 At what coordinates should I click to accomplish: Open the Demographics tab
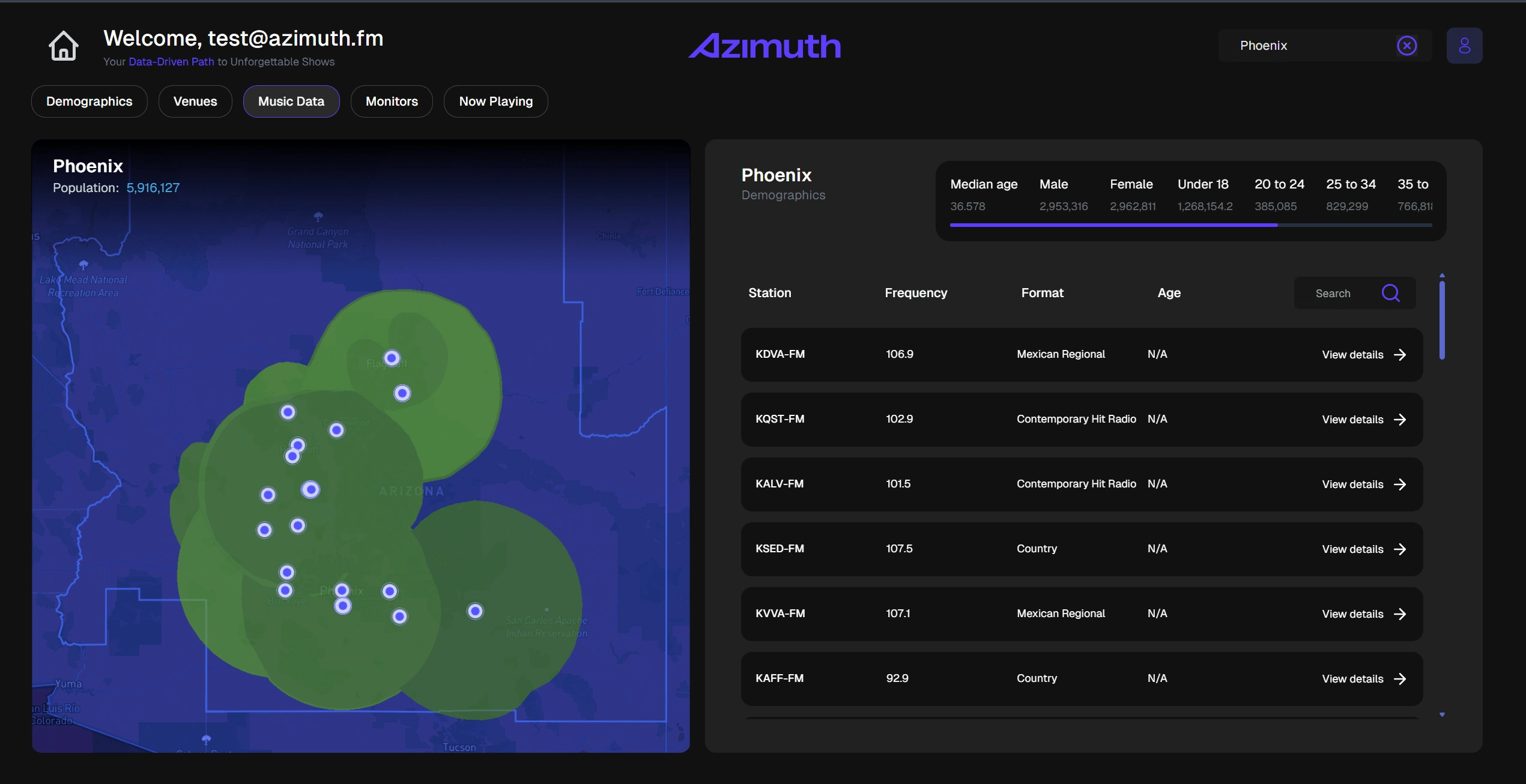coord(89,101)
